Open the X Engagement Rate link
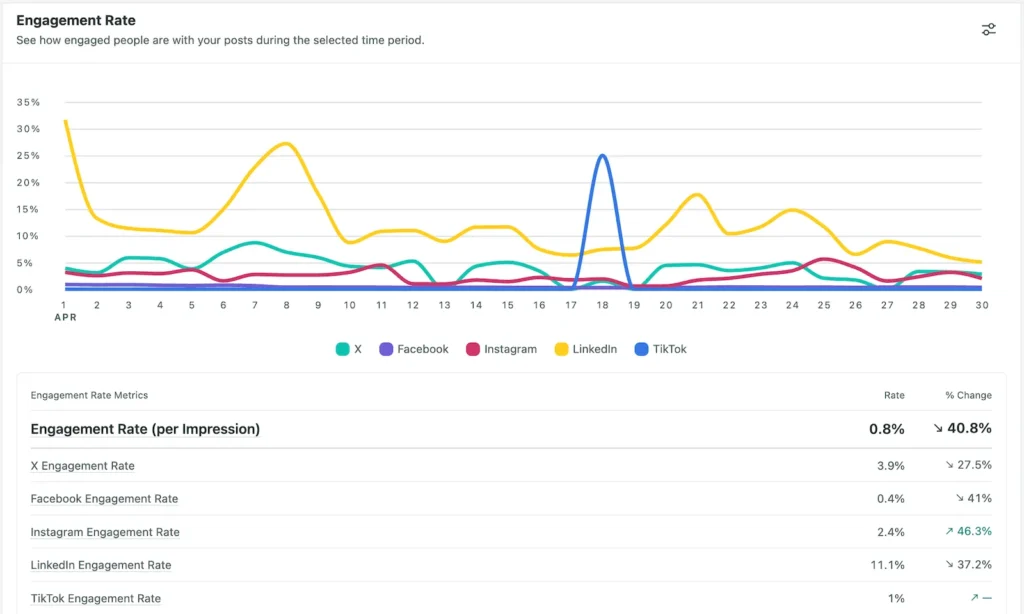The image size is (1024, 614). click(x=82, y=465)
